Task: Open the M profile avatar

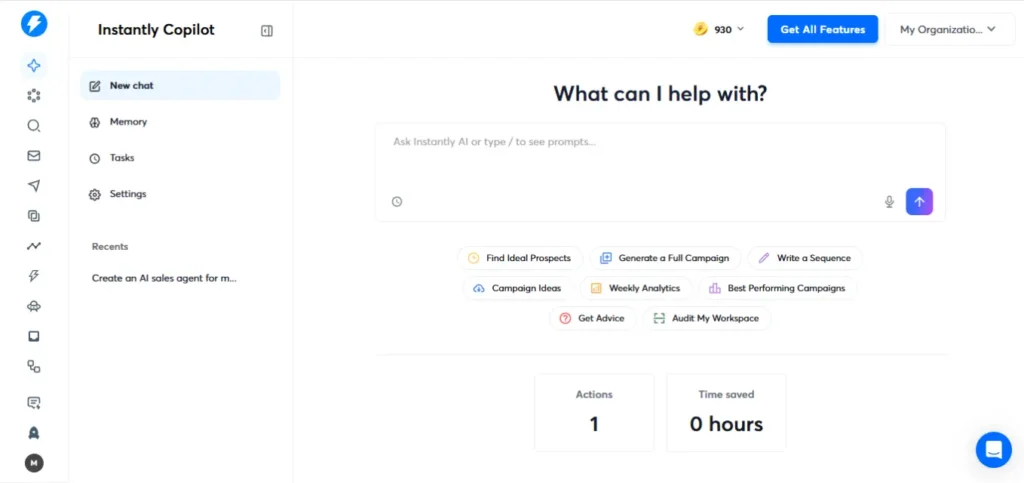Action: point(34,463)
